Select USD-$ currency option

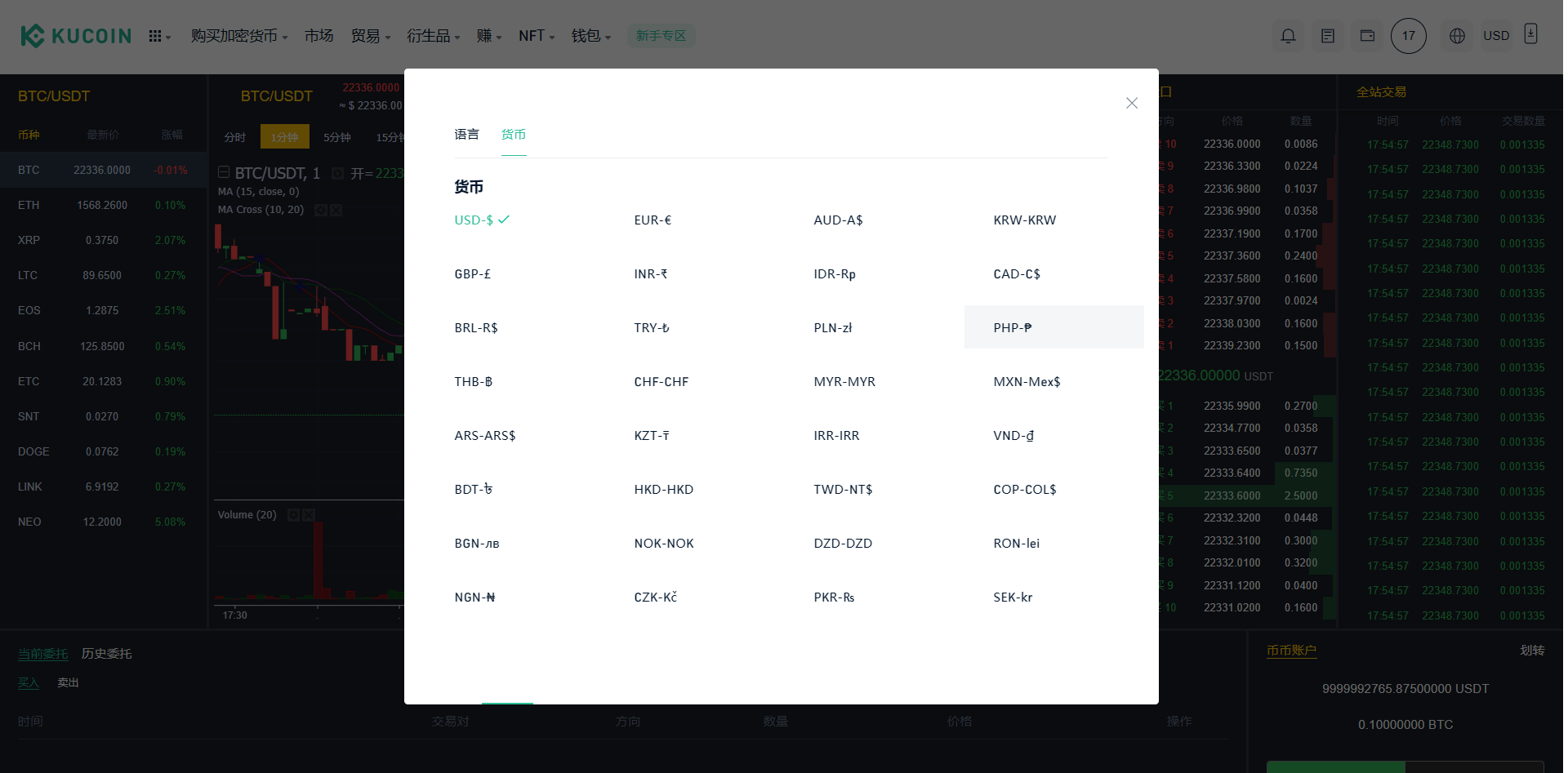(x=474, y=220)
